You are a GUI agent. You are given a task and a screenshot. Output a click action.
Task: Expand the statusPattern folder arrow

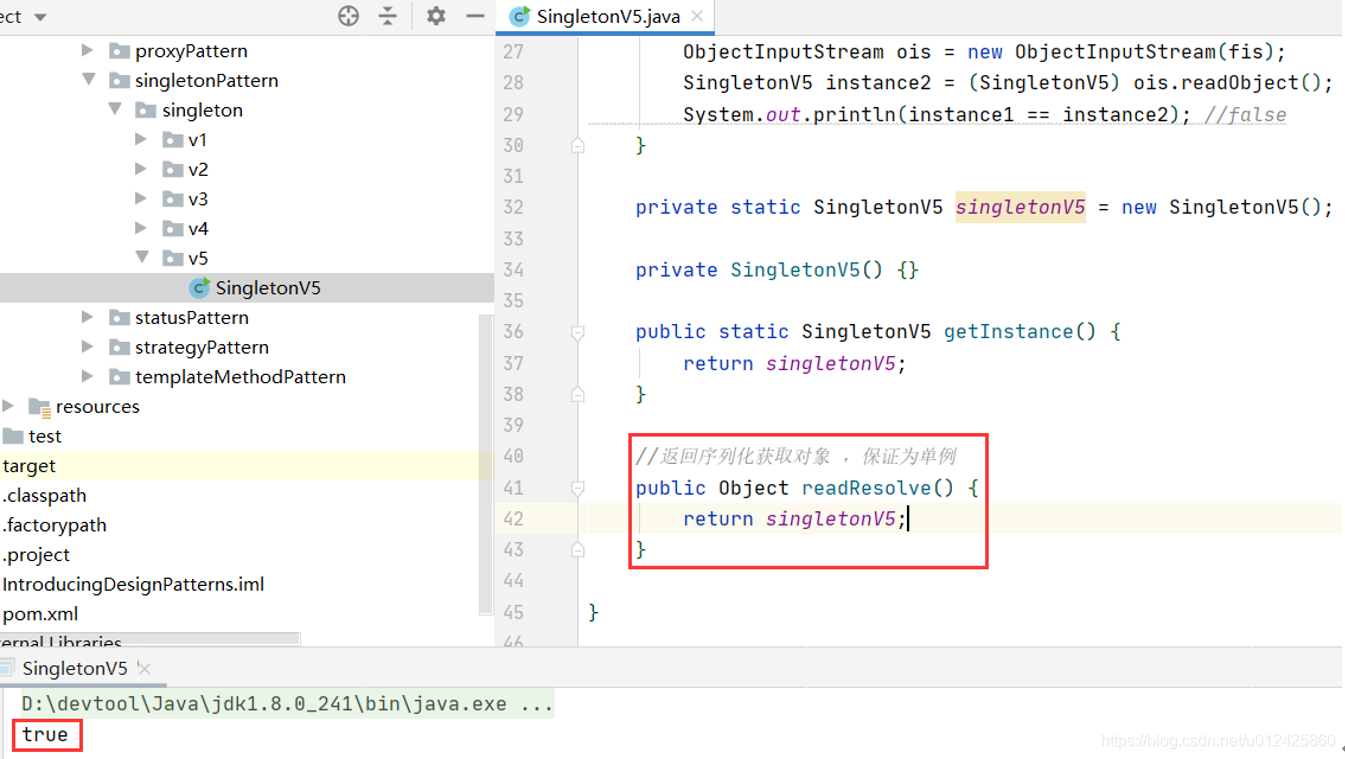click(x=88, y=317)
